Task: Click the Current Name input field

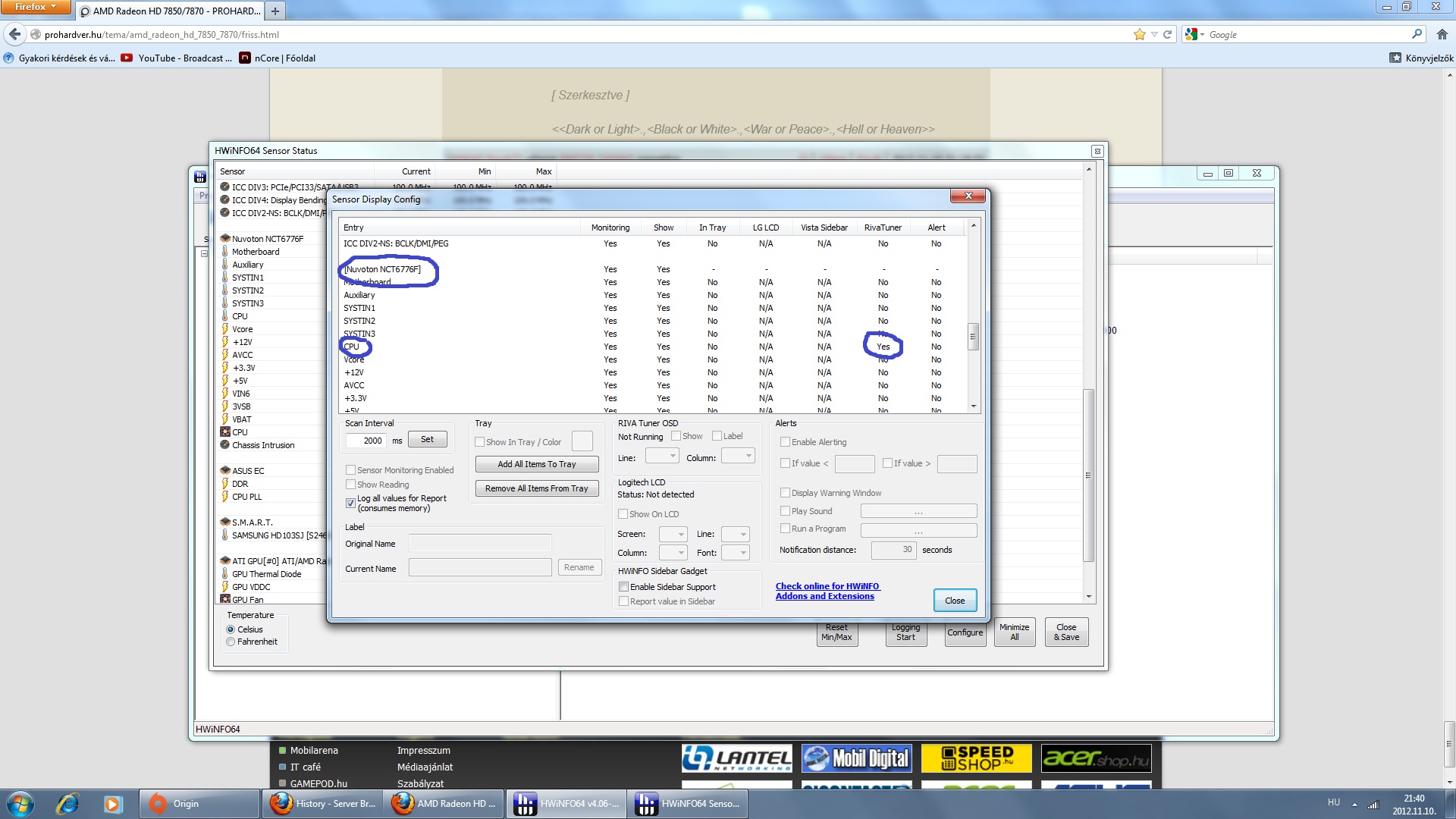Action: pyautogui.click(x=480, y=567)
